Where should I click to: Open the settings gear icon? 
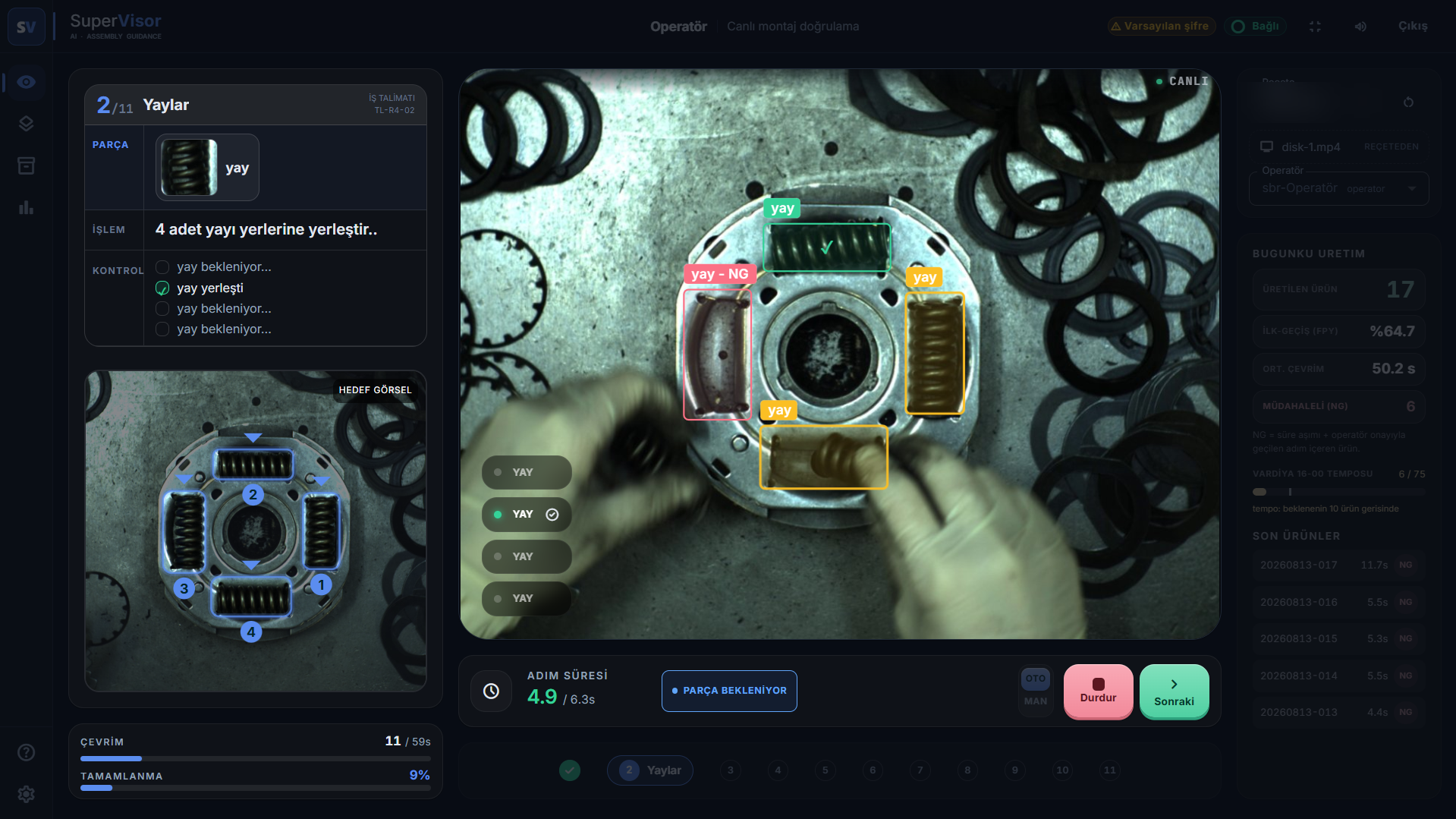coord(26,794)
